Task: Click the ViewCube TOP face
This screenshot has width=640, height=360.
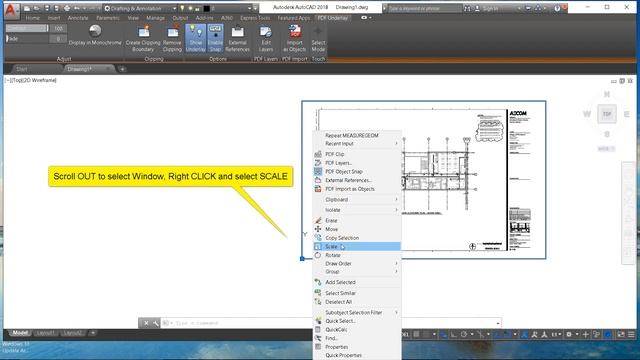Action: [x=607, y=114]
